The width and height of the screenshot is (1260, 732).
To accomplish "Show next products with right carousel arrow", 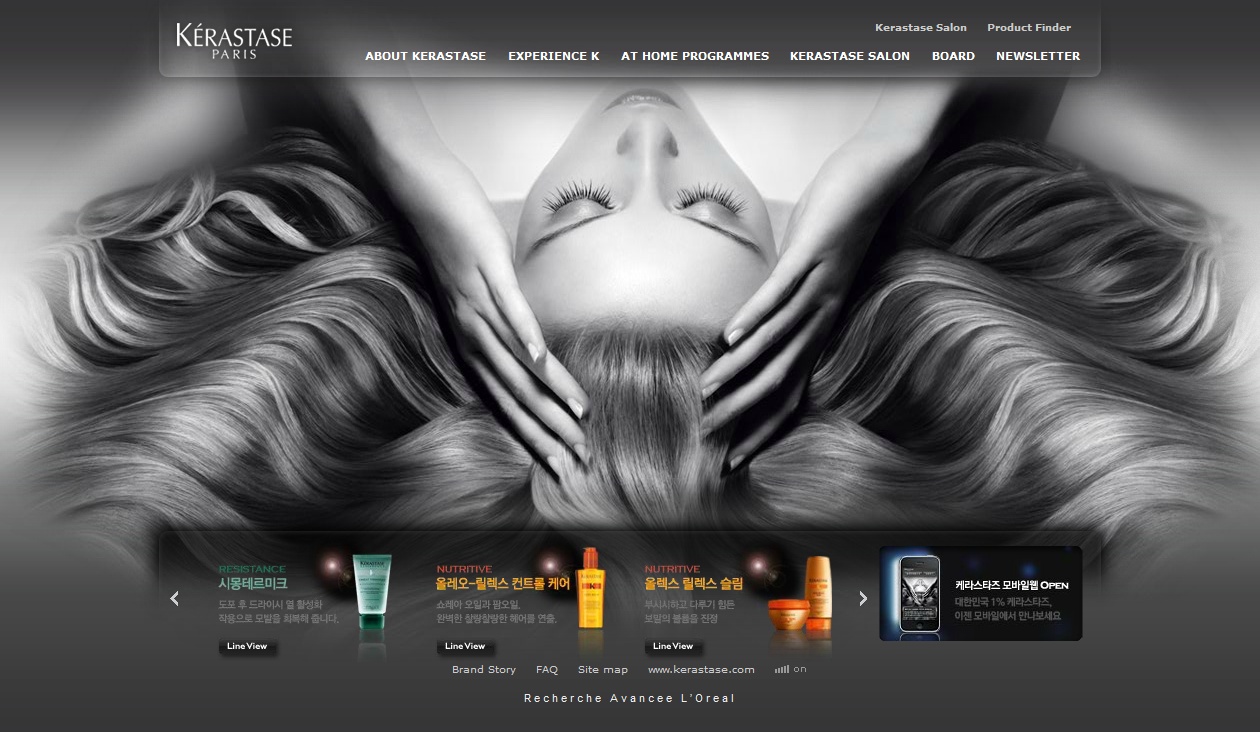I will click(x=863, y=598).
